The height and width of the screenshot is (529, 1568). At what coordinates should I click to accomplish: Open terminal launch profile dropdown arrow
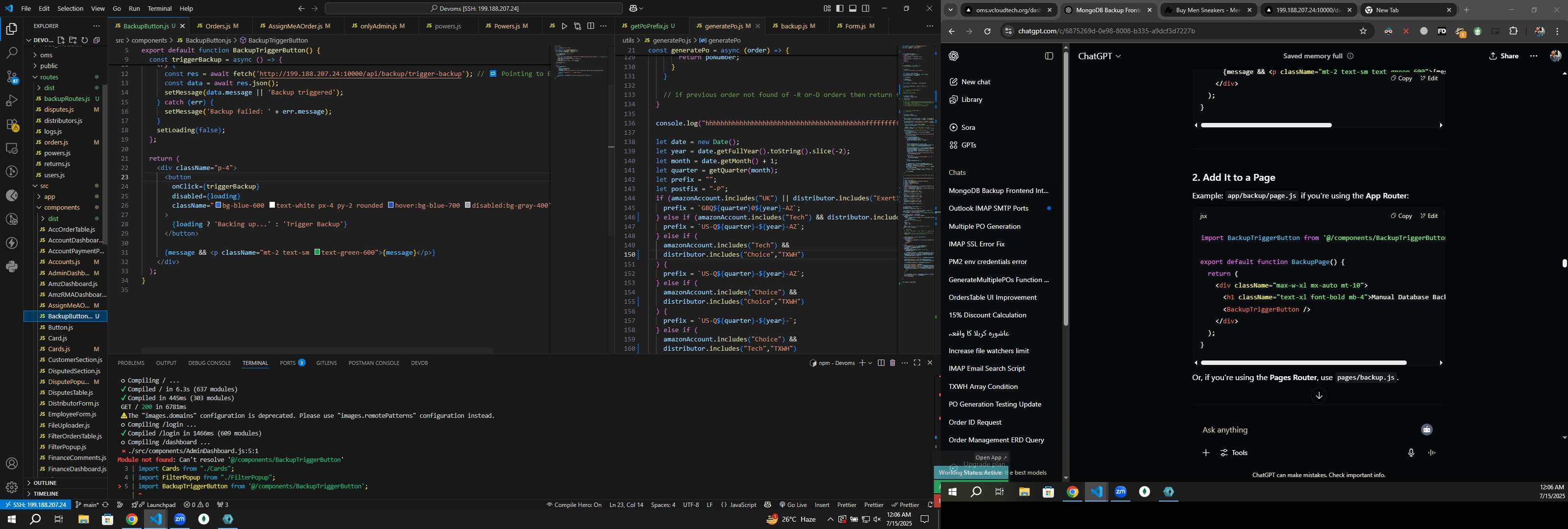(x=870, y=363)
